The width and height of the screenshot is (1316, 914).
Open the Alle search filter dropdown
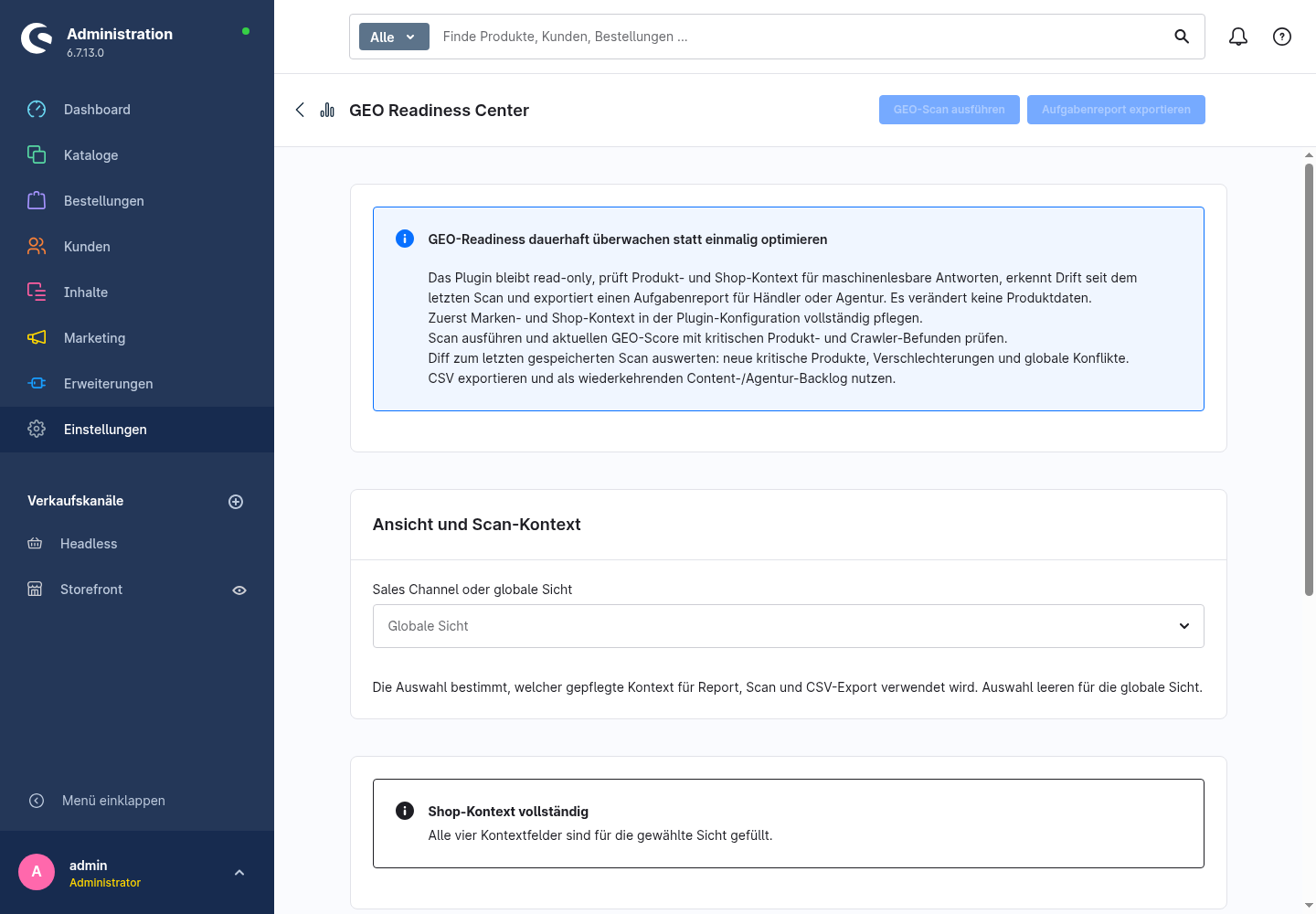click(x=394, y=37)
